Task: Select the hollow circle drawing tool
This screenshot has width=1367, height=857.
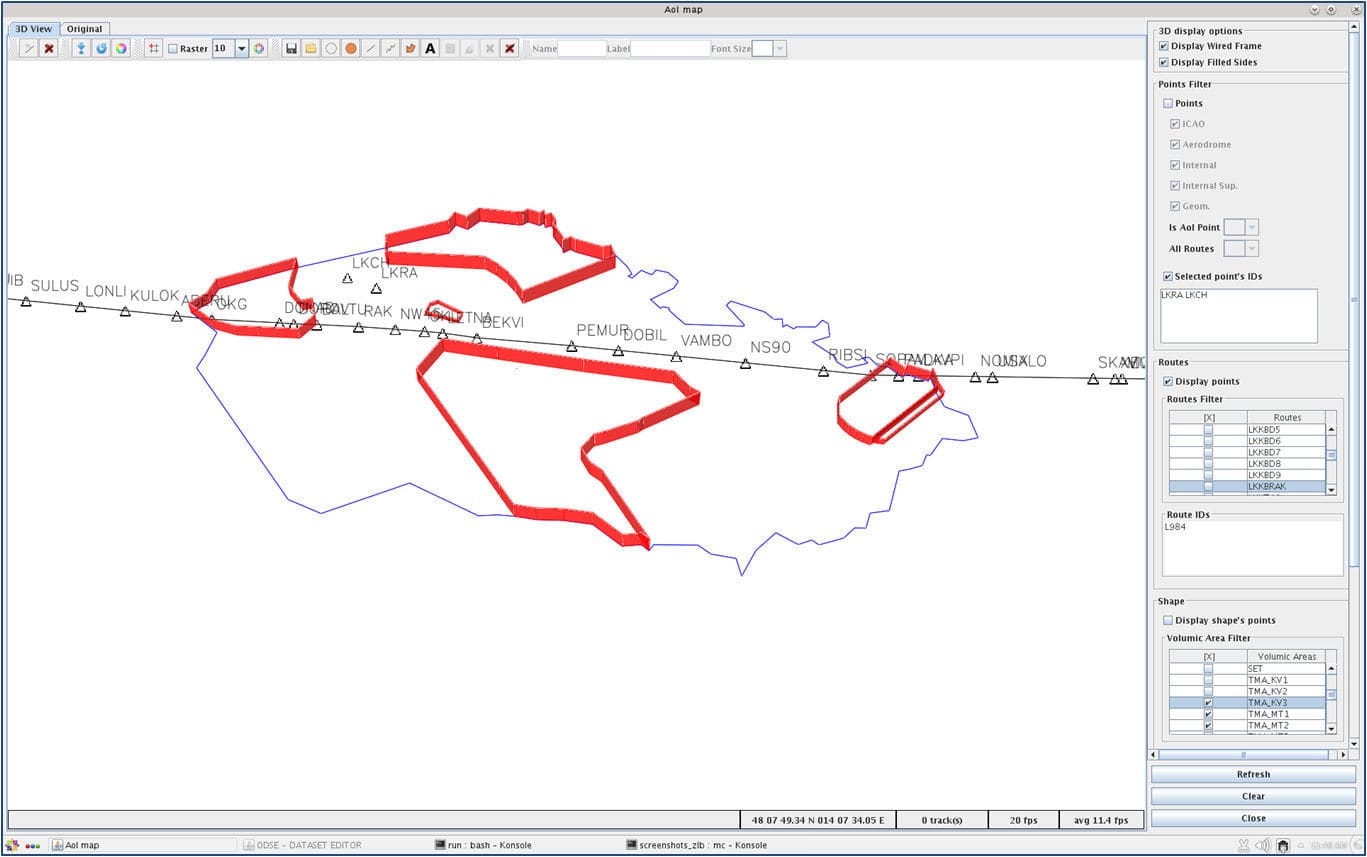Action: click(331, 47)
